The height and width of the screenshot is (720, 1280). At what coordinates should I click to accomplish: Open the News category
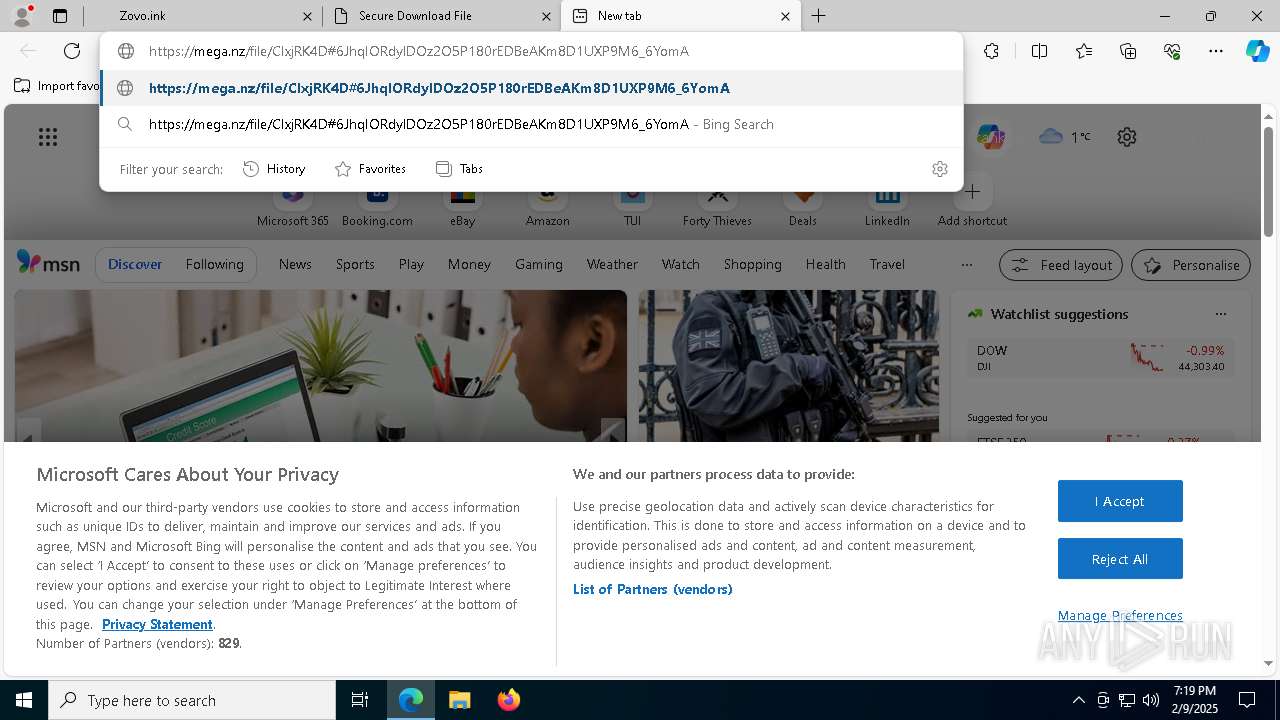pos(295,264)
